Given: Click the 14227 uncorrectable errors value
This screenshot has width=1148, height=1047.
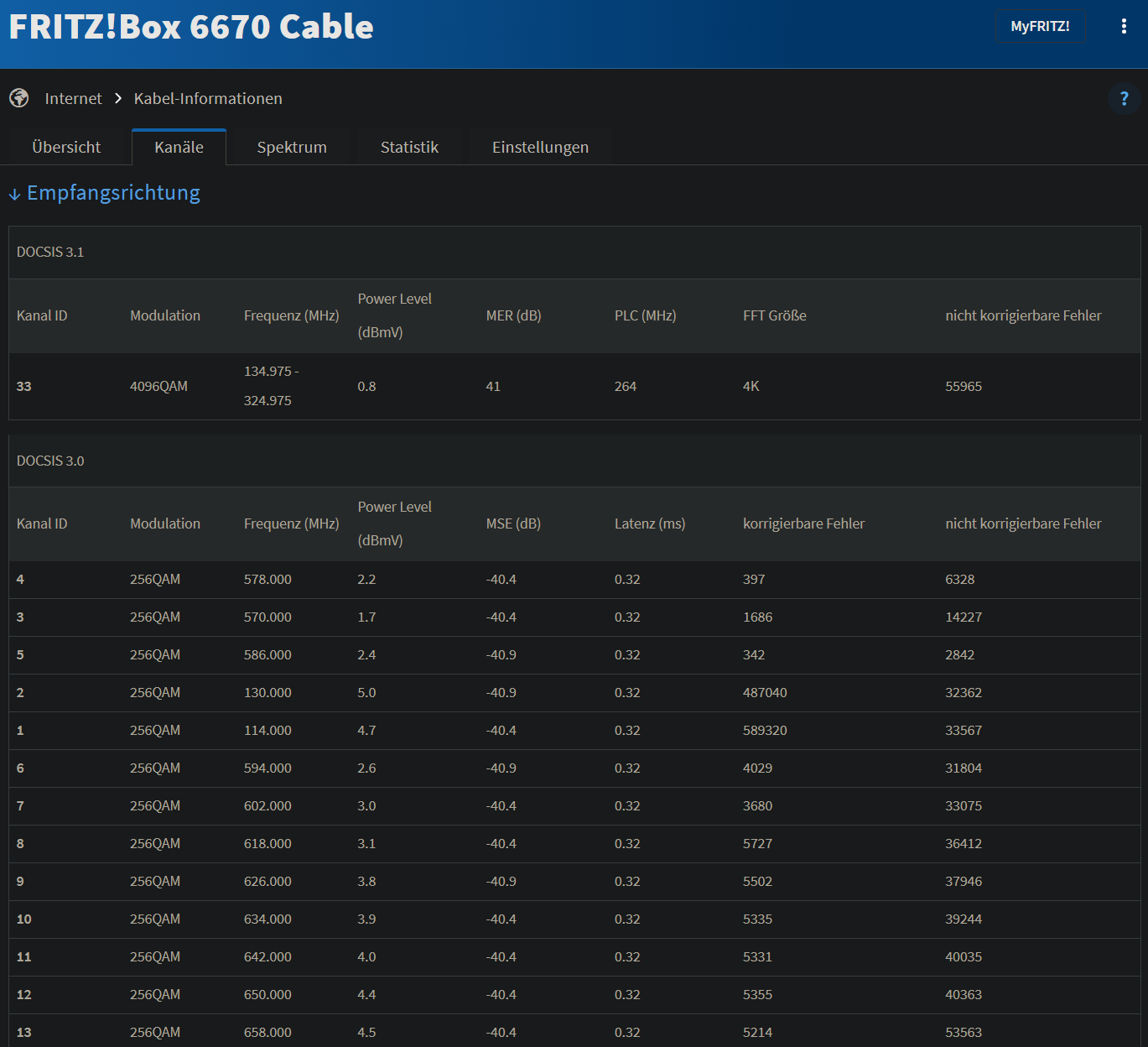Looking at the screenshot, I should [x=964, y=617].
